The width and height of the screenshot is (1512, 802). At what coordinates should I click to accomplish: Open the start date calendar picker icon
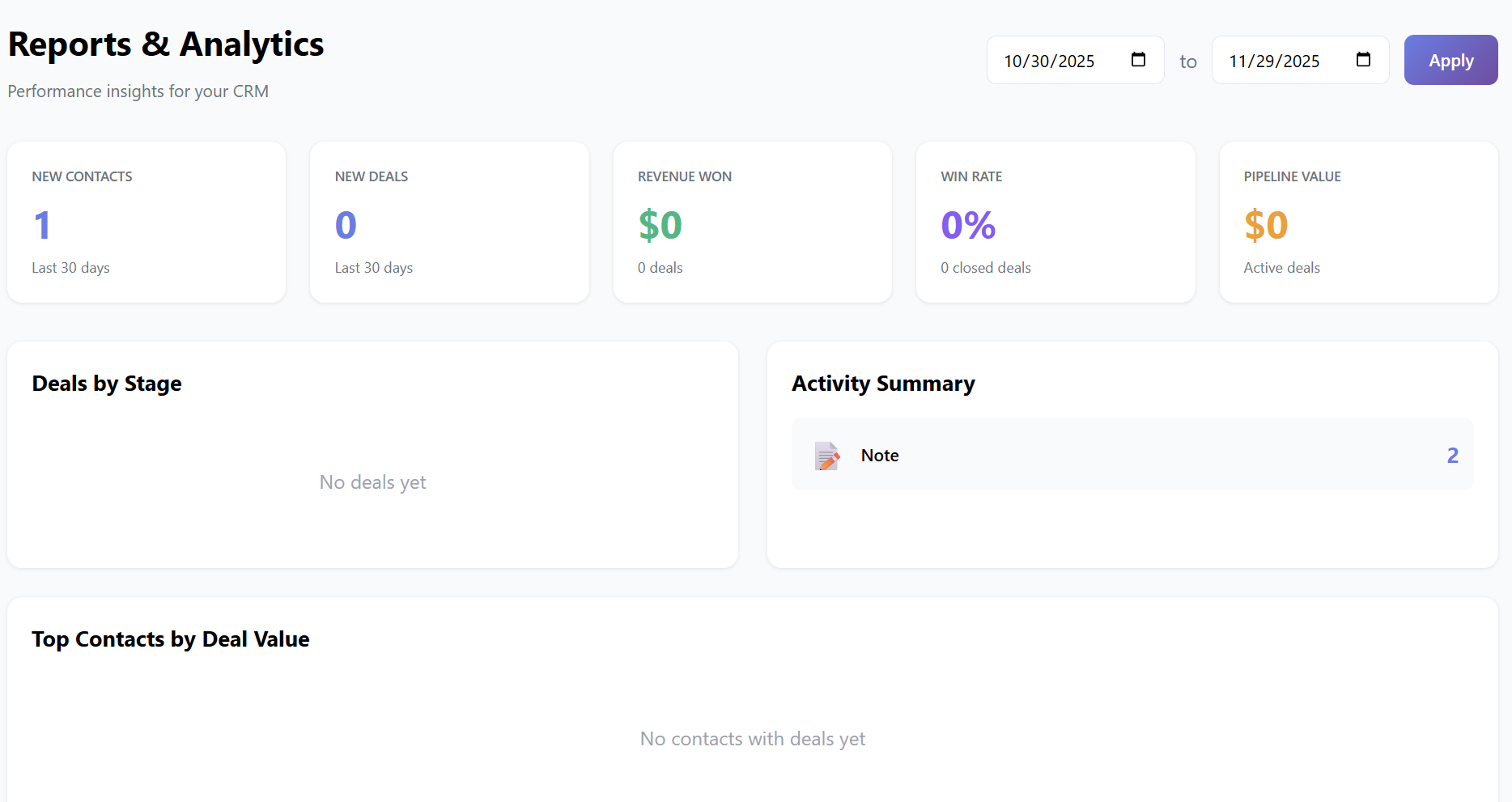(x=1138, y=60)
